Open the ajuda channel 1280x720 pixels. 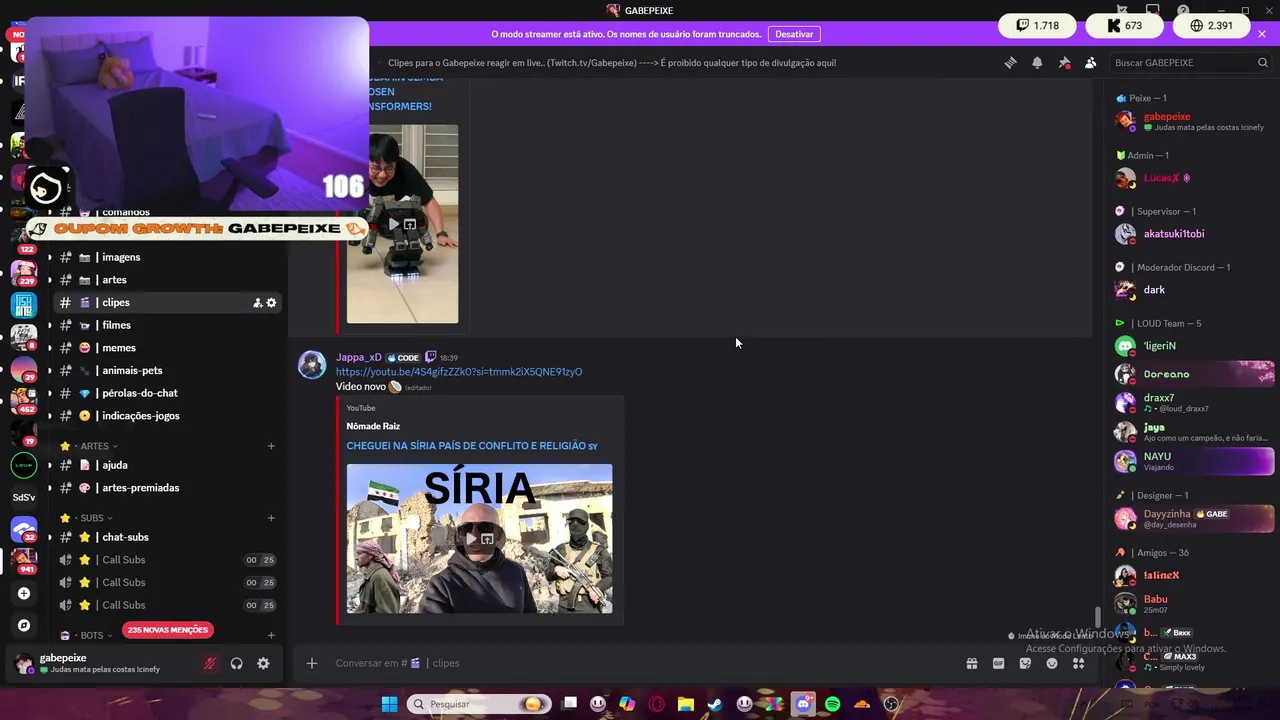165,465
